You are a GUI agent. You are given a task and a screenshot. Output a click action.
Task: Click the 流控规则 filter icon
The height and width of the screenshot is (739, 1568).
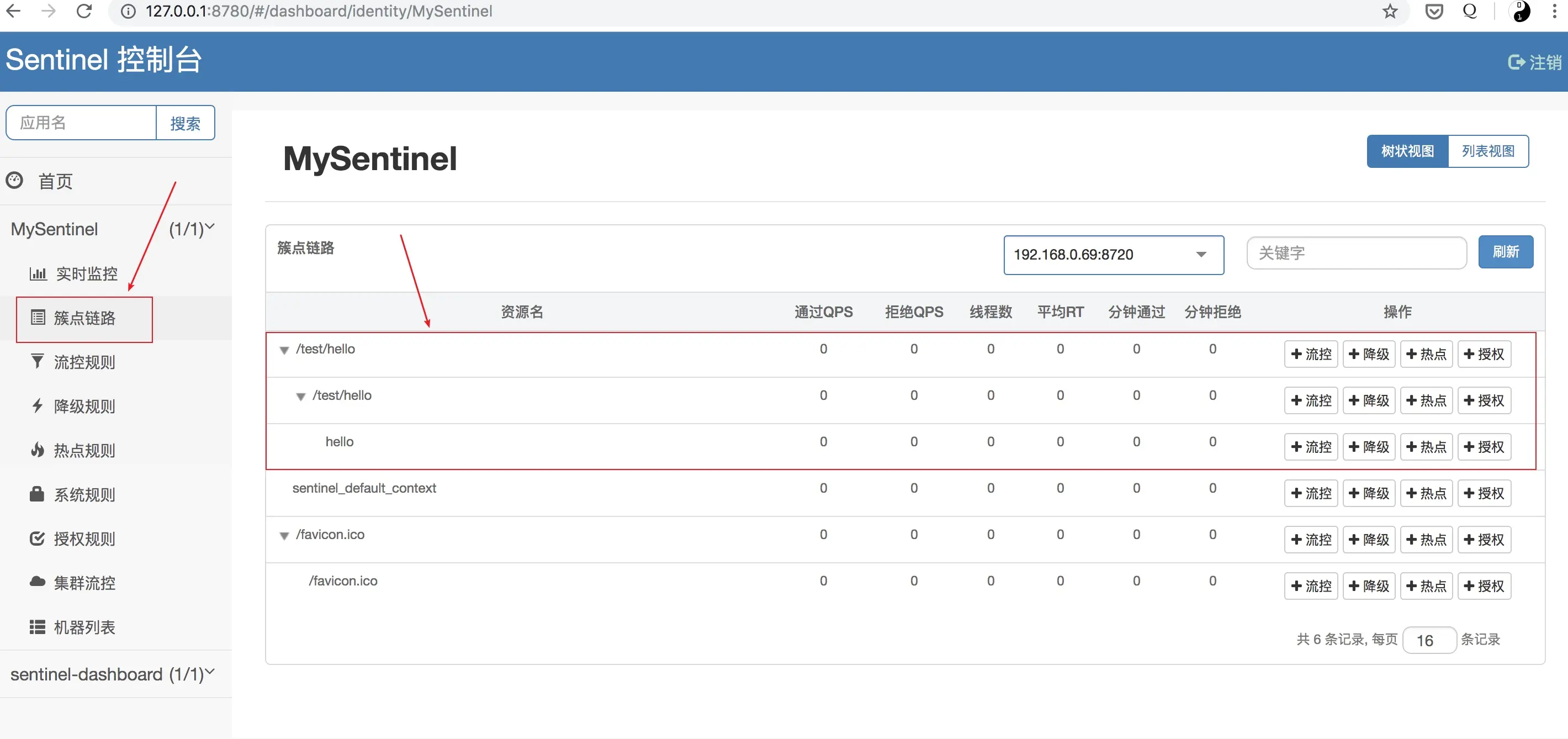[37, 361]
